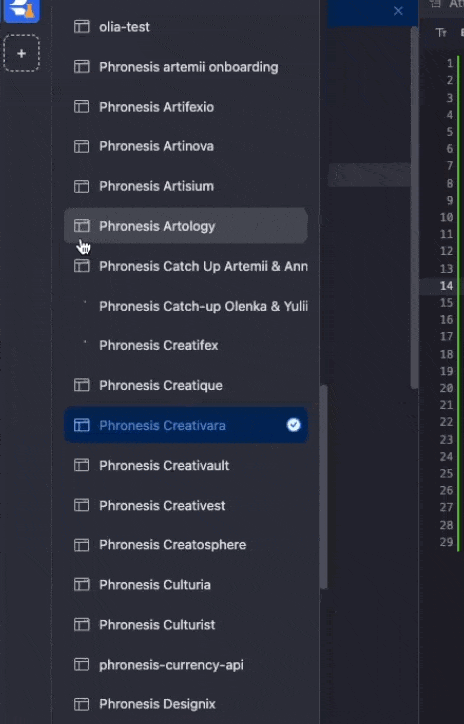This screenshot has height=724, width=464.
Task: Select Phronesis Creativault from the list
Action: point(186,465)
